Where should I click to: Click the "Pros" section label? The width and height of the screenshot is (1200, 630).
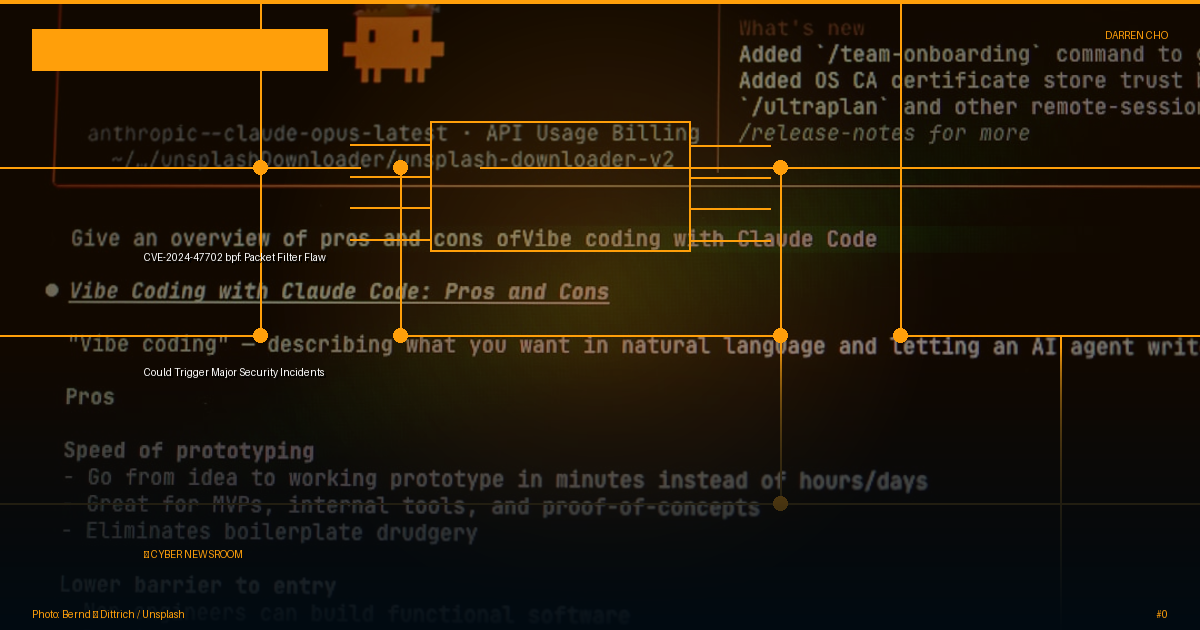[x=90, y=397]
